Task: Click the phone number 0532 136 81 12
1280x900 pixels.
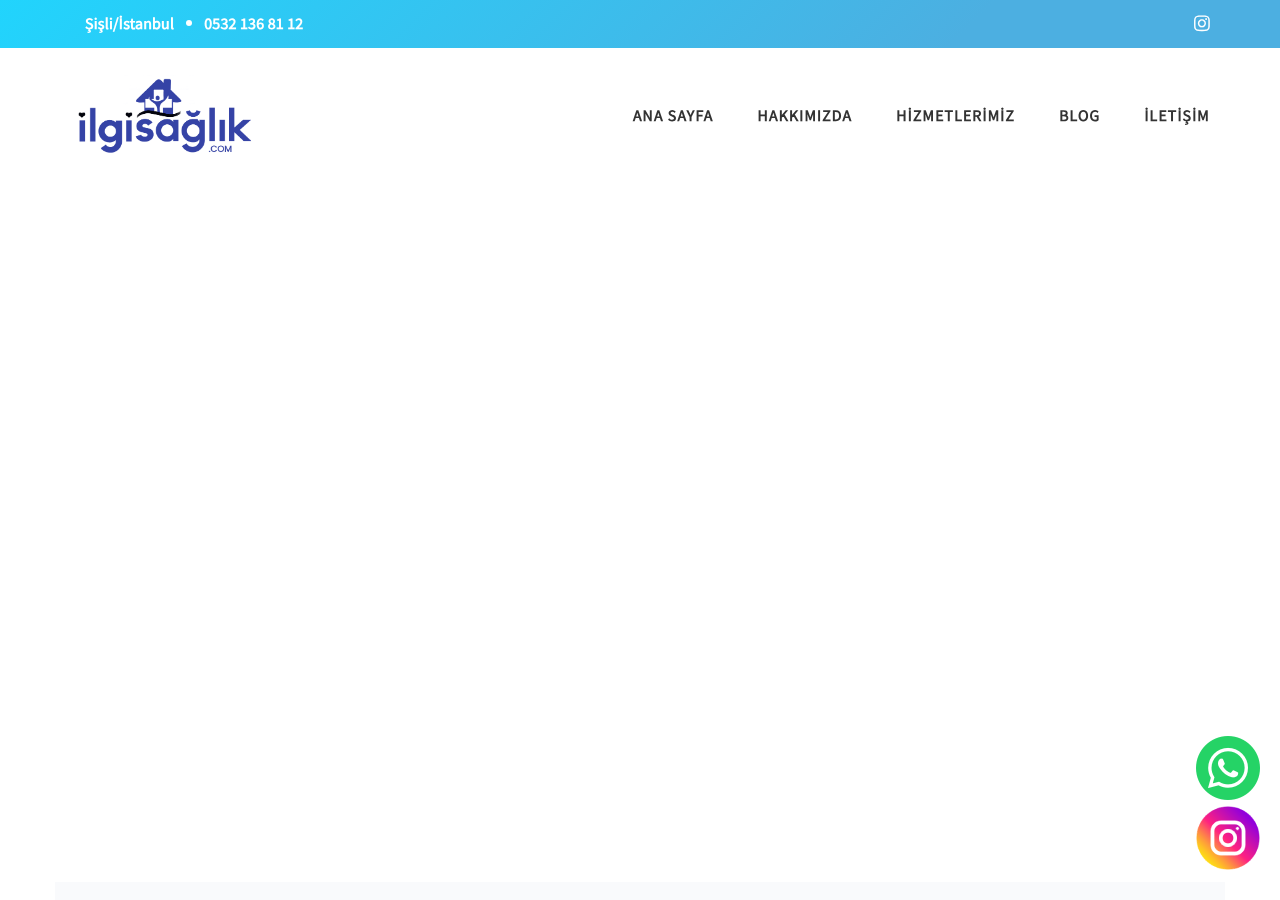Action: (254, 24)
